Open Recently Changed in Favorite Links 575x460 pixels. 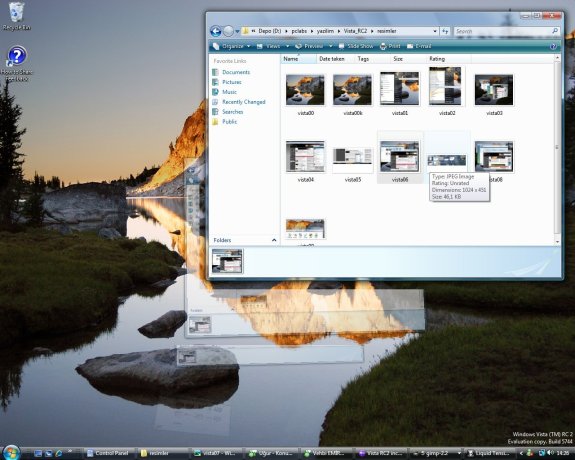click(239, 102)
